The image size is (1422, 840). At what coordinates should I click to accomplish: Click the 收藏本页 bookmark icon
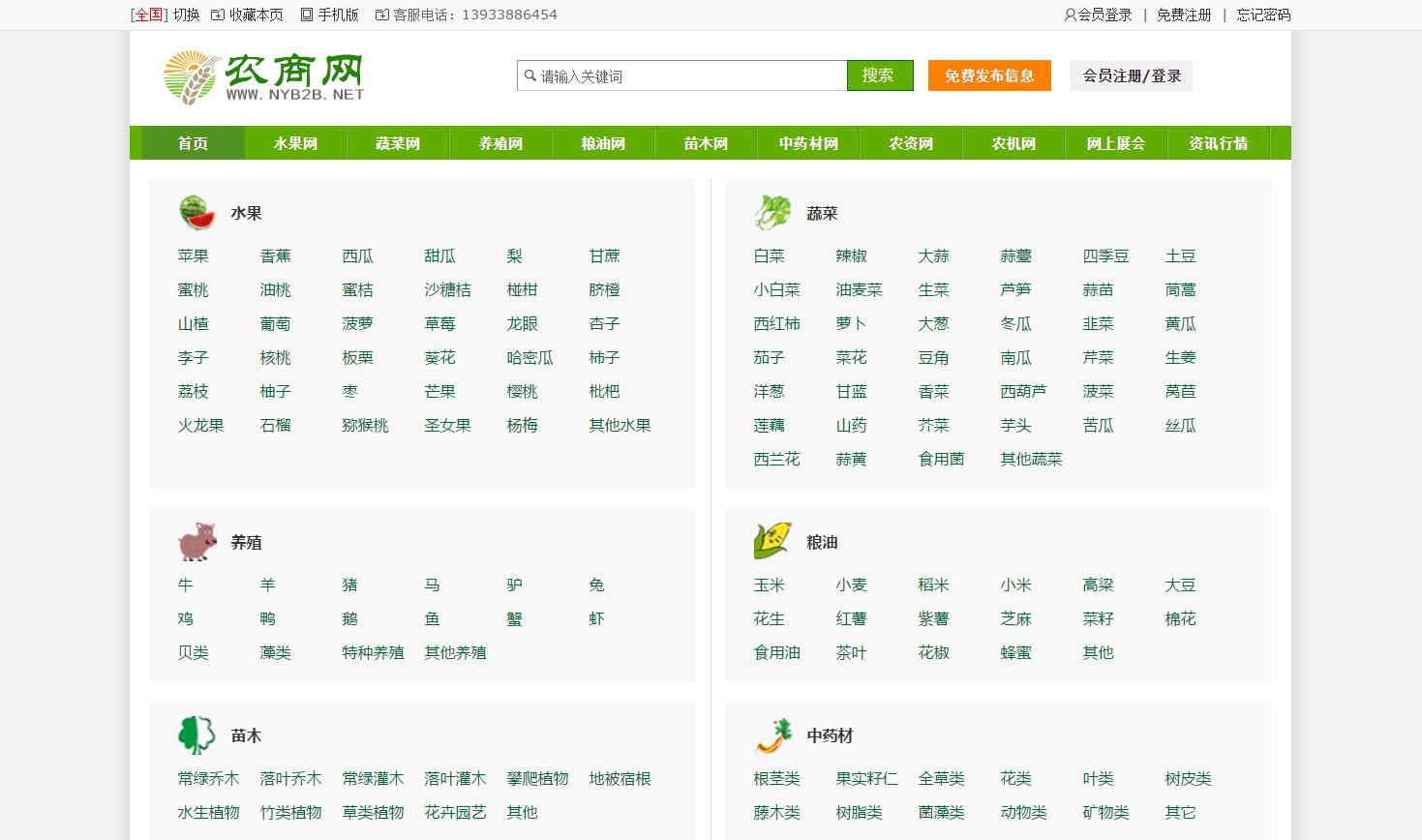[x=218, y=15]
